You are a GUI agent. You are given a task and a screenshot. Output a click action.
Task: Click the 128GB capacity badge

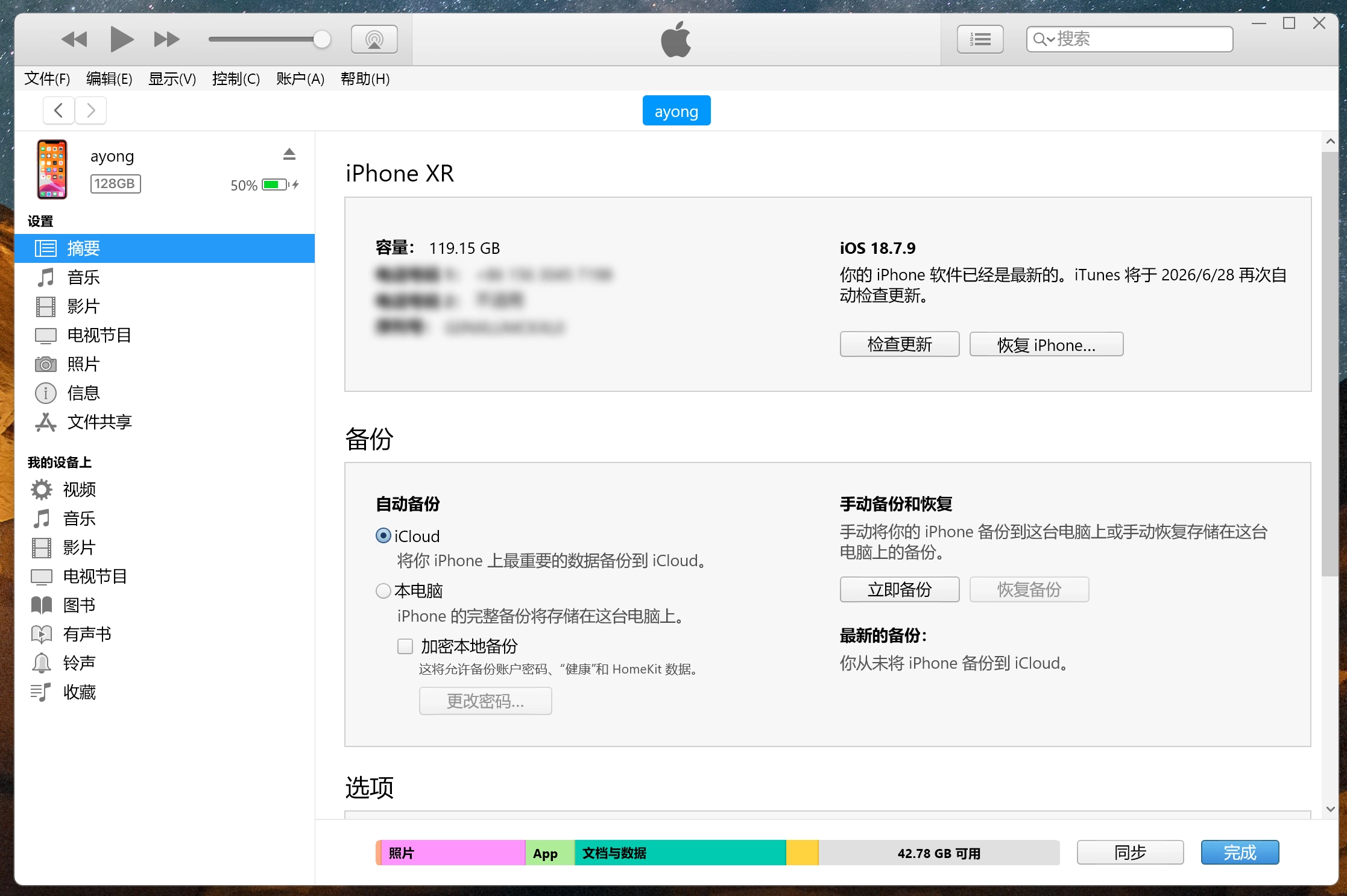pos(115,184)
